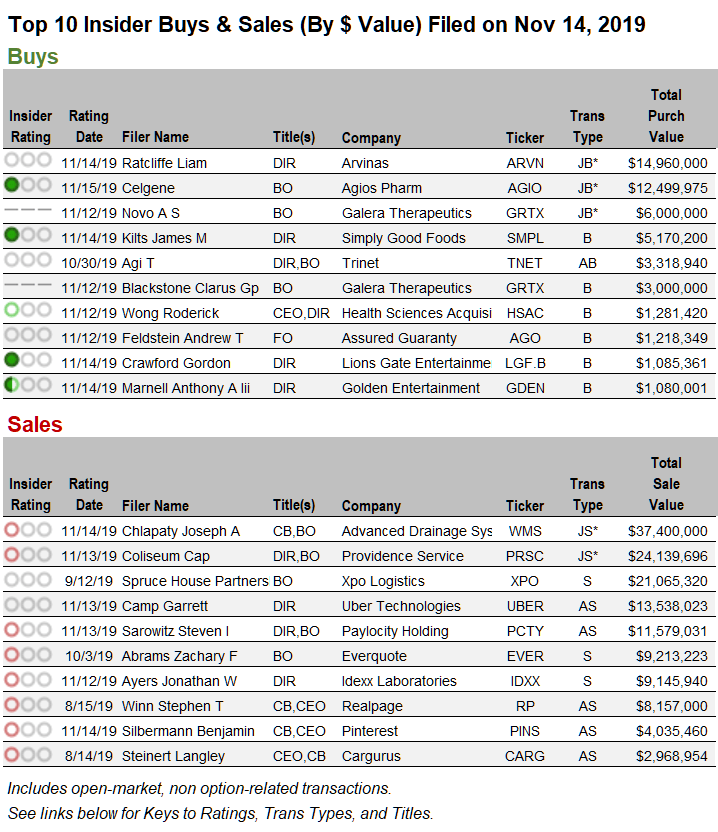The width and height of the screenshot is (718, 832).
Task: Click the Filer Name header in Buys table
Action: click(x=155, y=137)
